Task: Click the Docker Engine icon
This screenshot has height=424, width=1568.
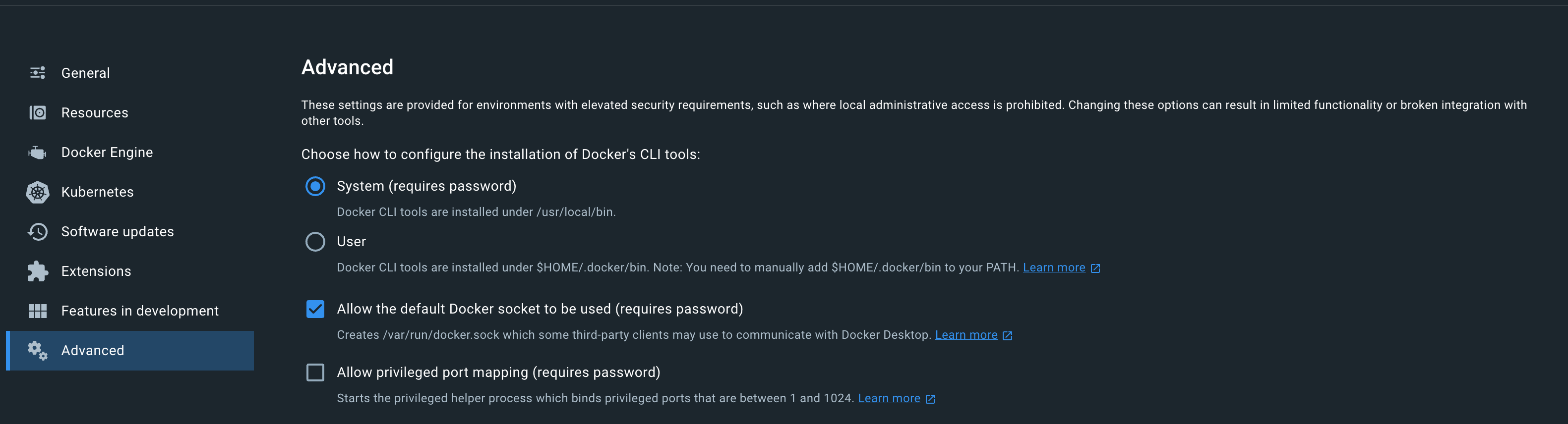Action: (38, 152)
